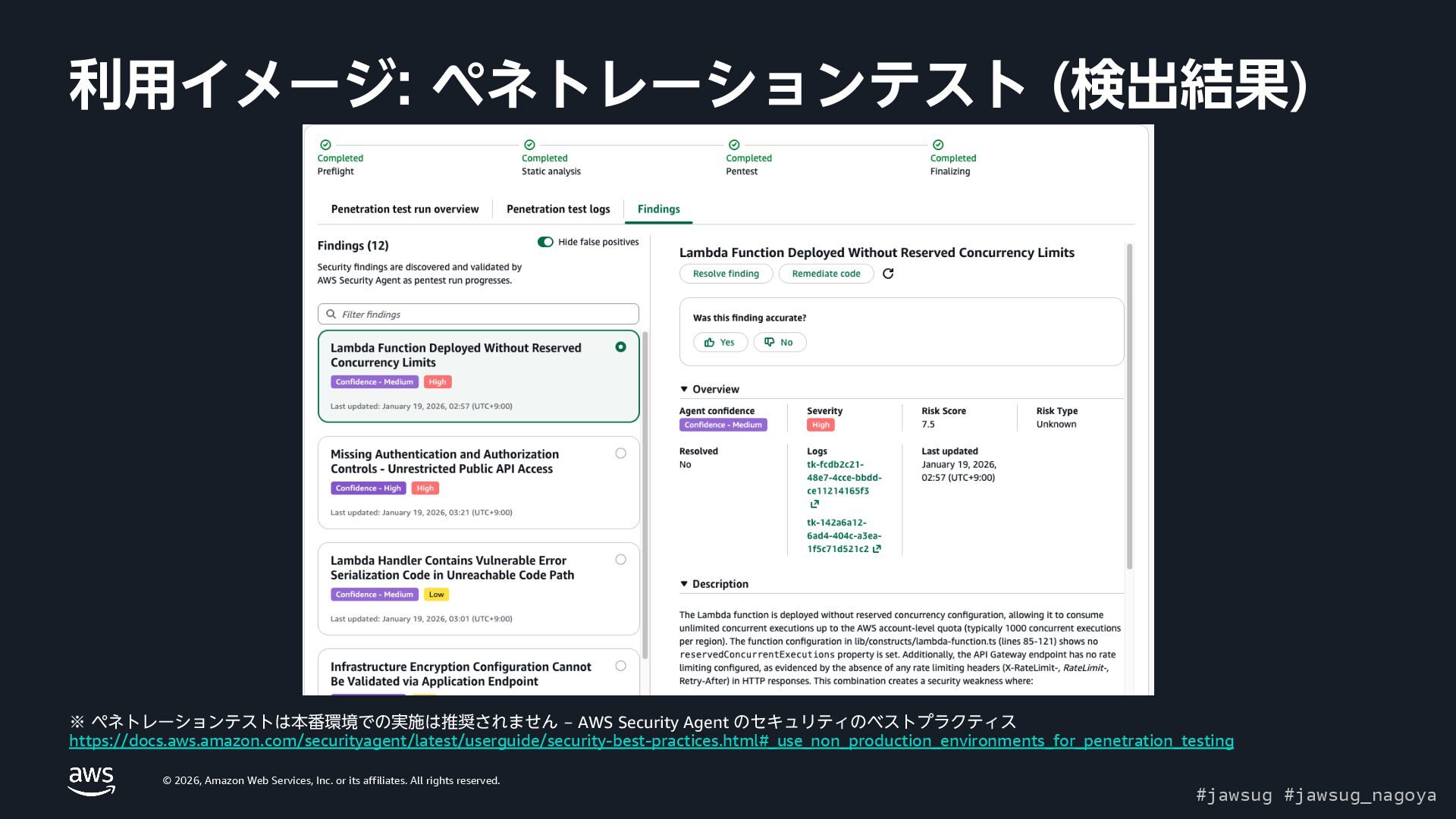
Task: Open the Penetration test logs tab
Action: pyautogui.click(x=557, y=209)
